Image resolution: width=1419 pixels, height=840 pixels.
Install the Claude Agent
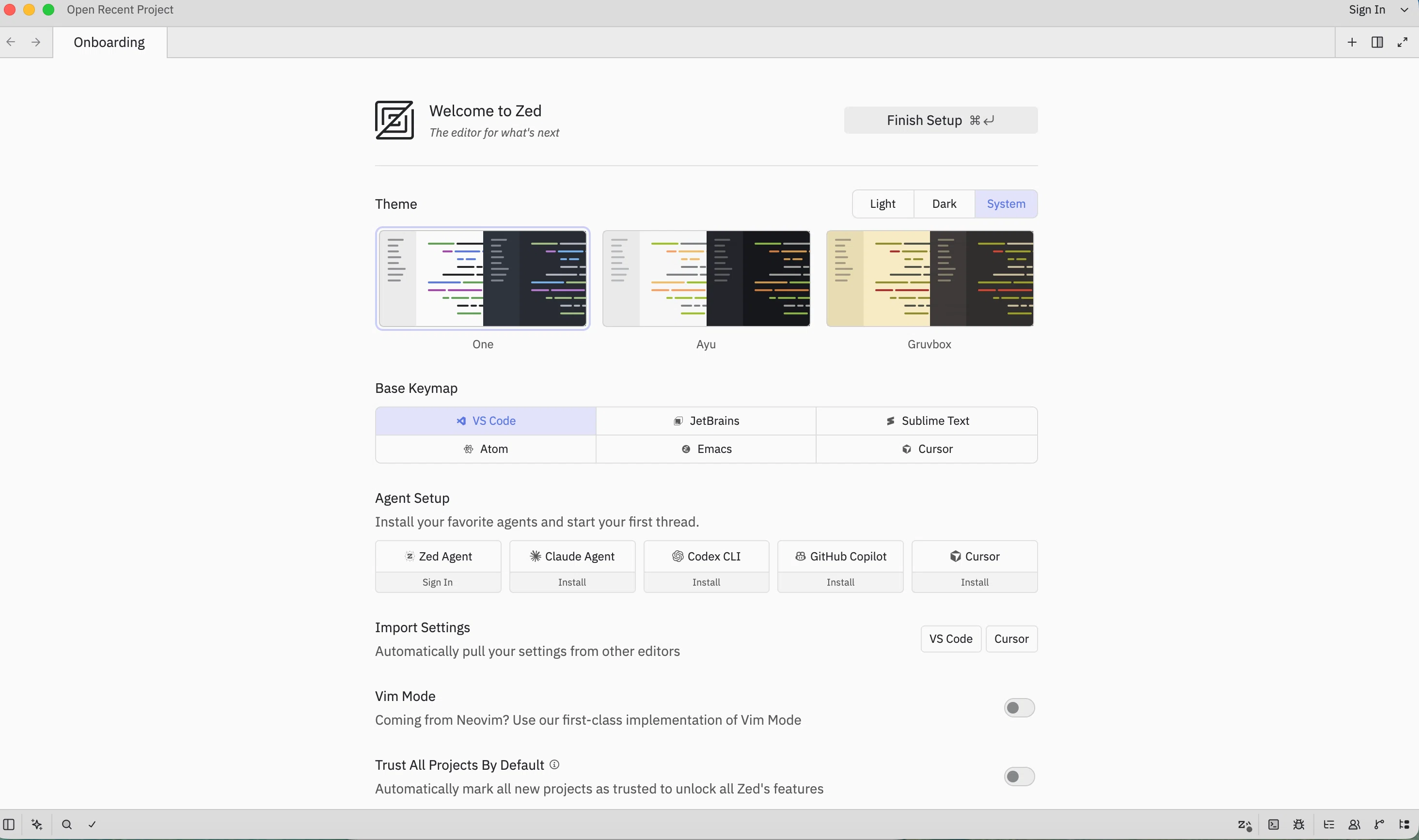coord(572,582)
